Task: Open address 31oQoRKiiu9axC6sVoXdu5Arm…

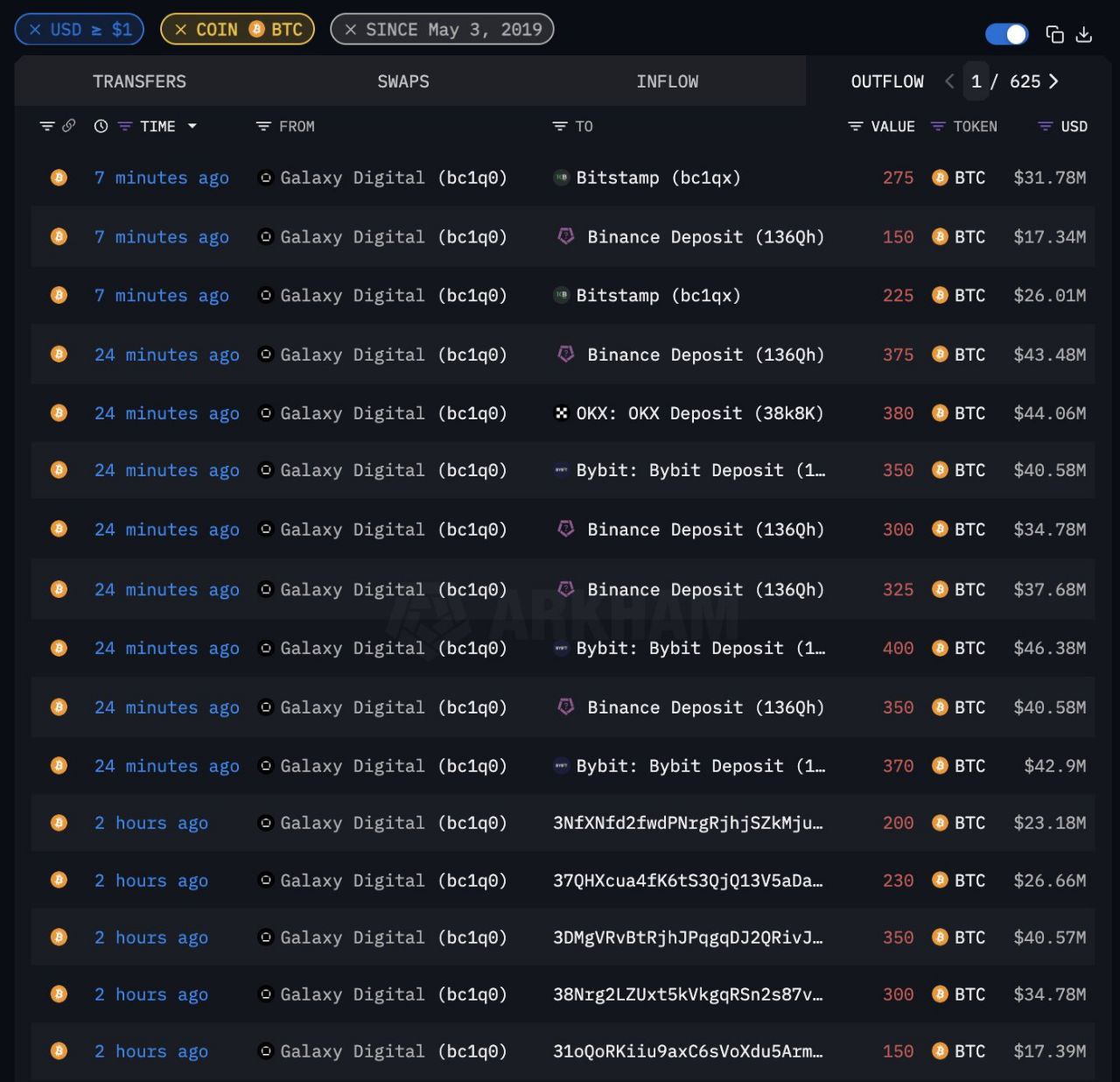Action: 688,1051
